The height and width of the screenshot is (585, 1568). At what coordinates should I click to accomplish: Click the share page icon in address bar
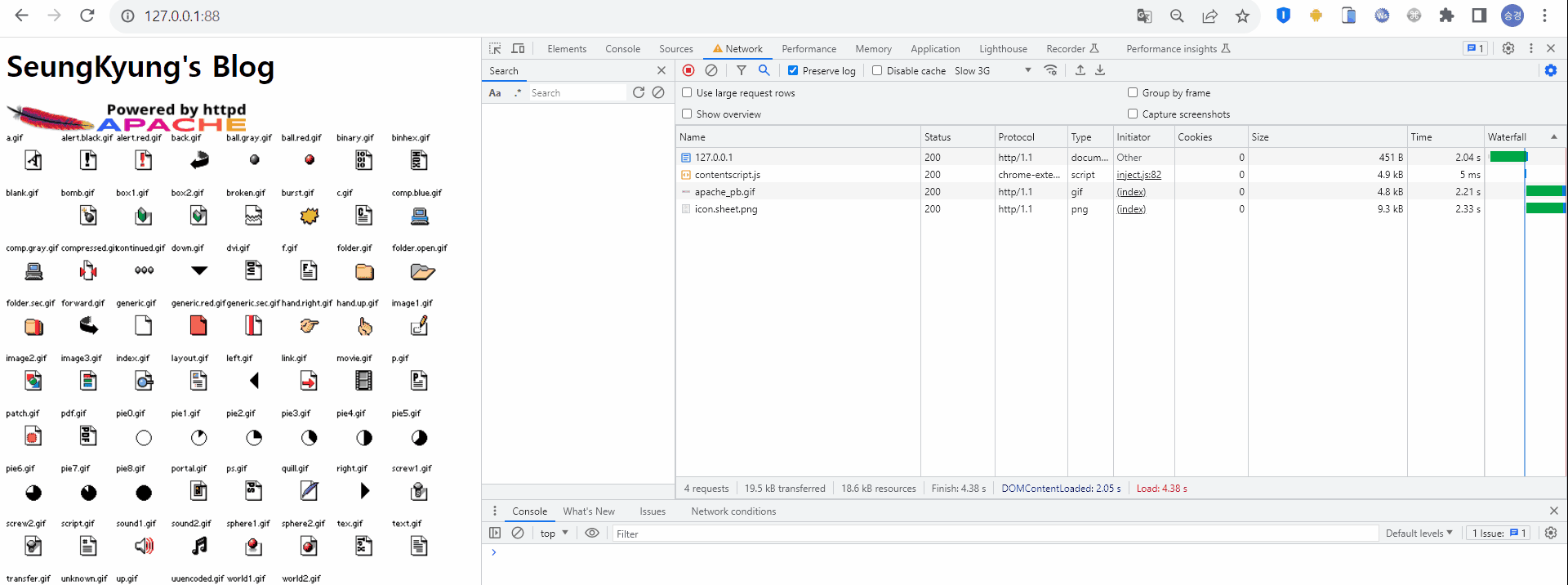click(1209, 16)
